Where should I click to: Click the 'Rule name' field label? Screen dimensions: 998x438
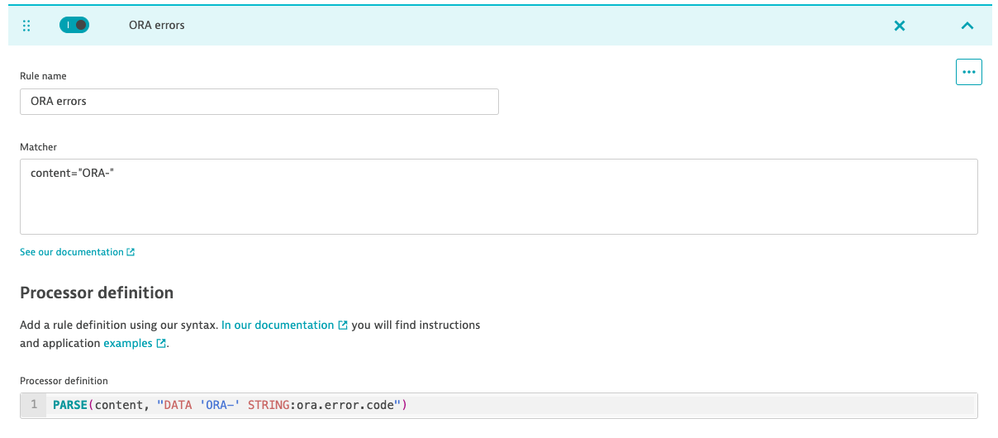pos(43,76)
